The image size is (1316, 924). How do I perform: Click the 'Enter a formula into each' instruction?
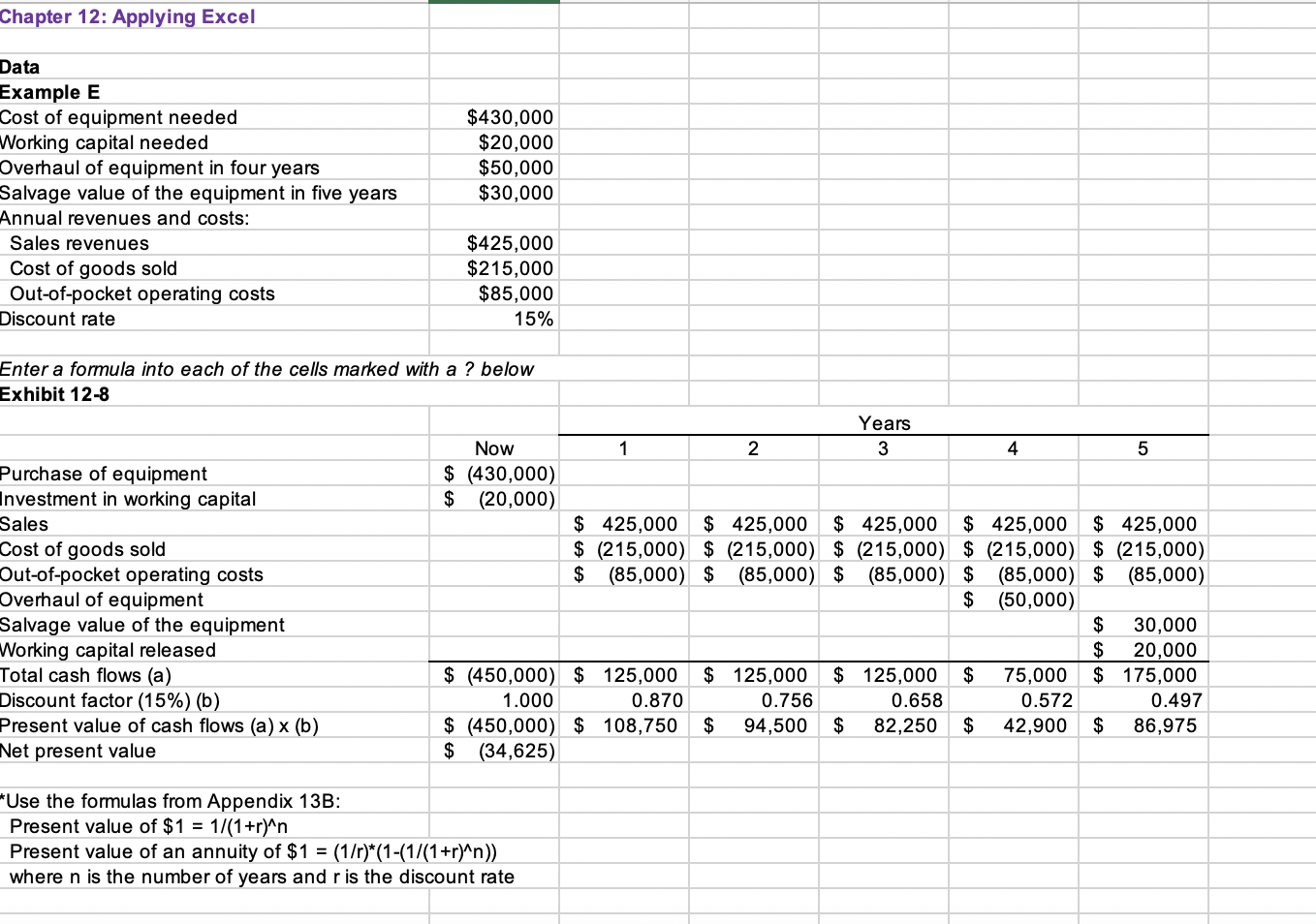coord(266,369)
